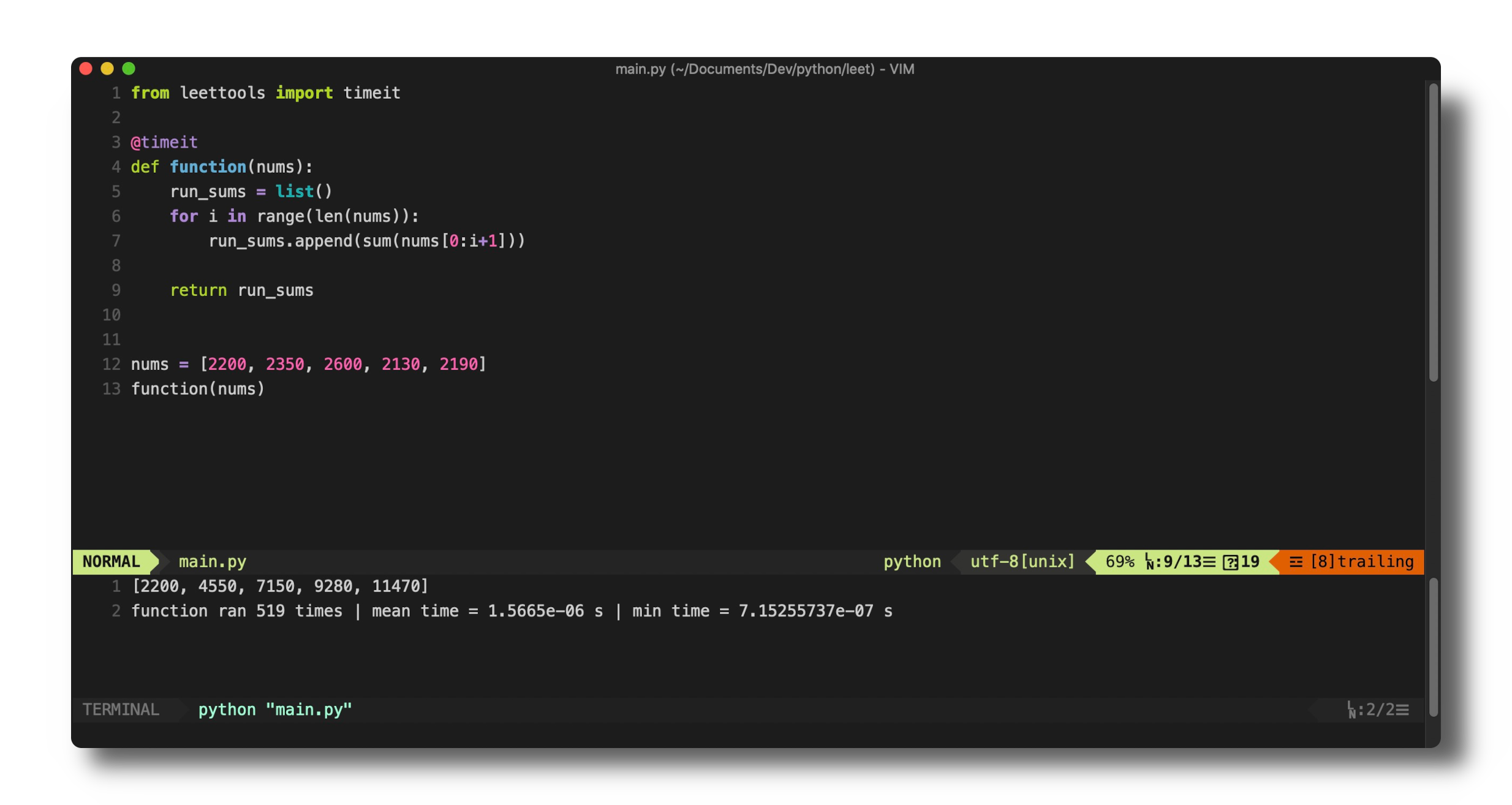The height and width of the screenshot is (805, 1512).
Task: Click the yellow minimize traffic light
Action: click(x=107, y=69)
